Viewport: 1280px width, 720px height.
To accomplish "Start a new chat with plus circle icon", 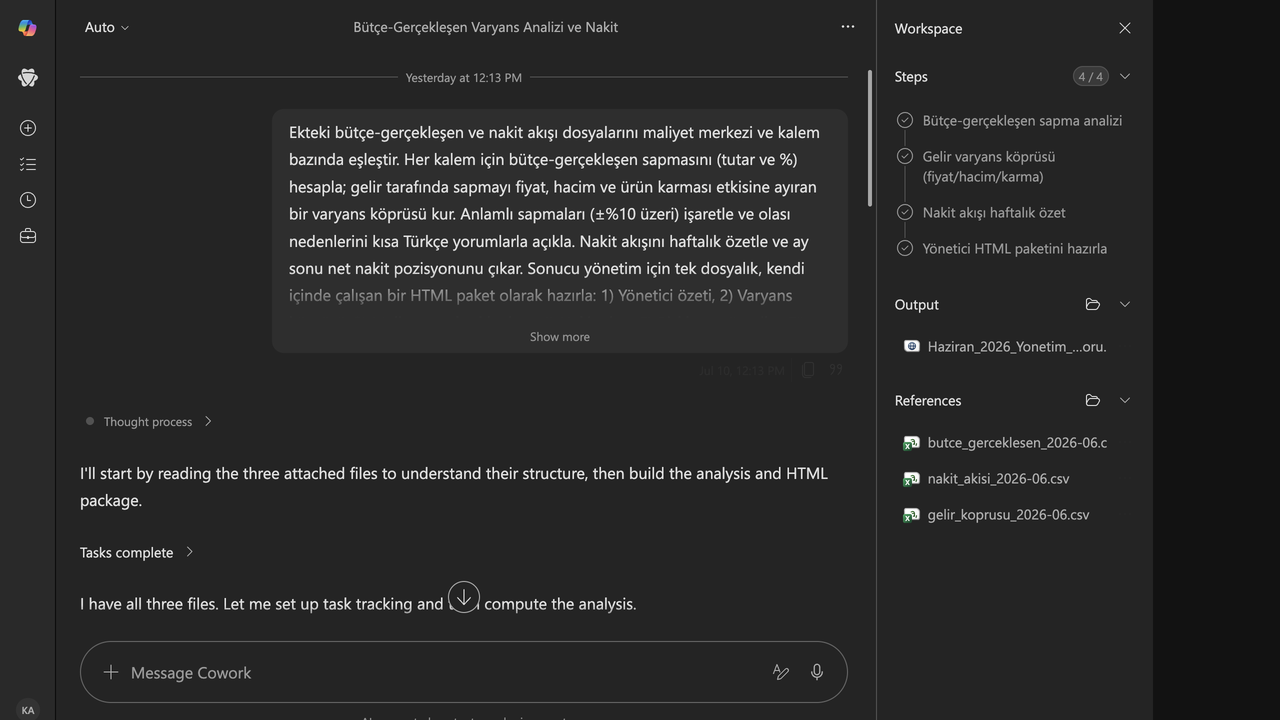I will tap(27, 128).
